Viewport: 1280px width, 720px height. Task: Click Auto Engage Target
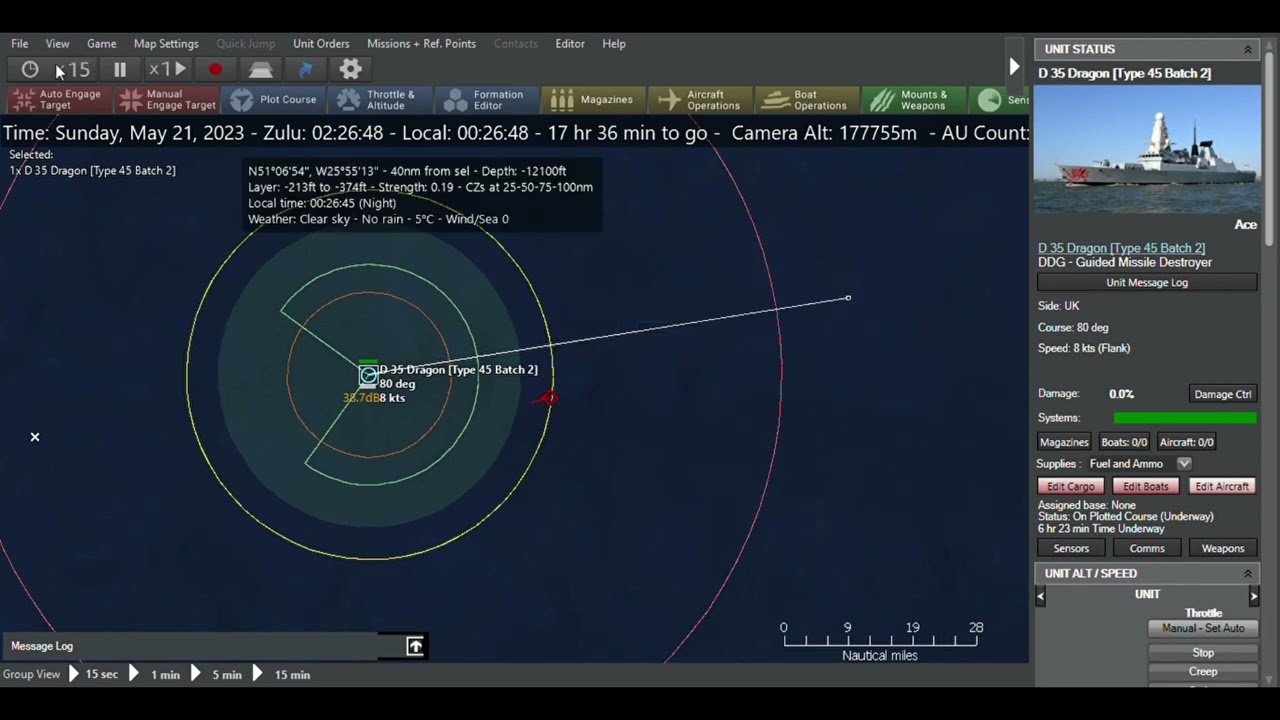coord(58,99)
